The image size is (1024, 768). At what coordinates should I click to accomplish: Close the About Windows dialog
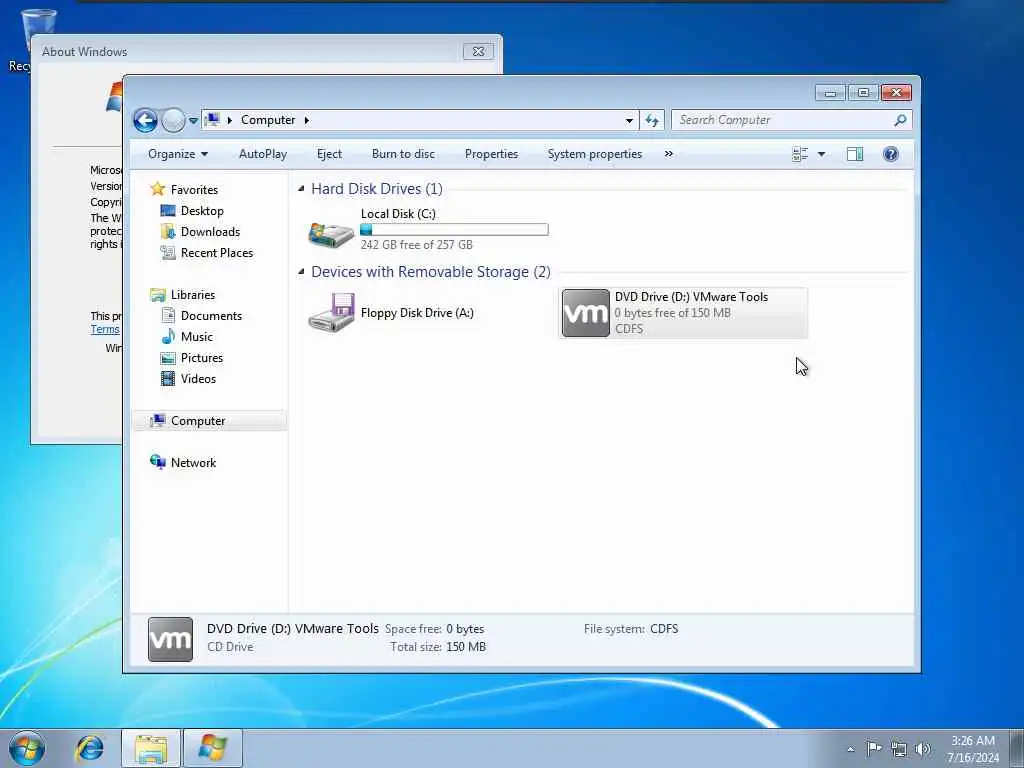point(478,51)
